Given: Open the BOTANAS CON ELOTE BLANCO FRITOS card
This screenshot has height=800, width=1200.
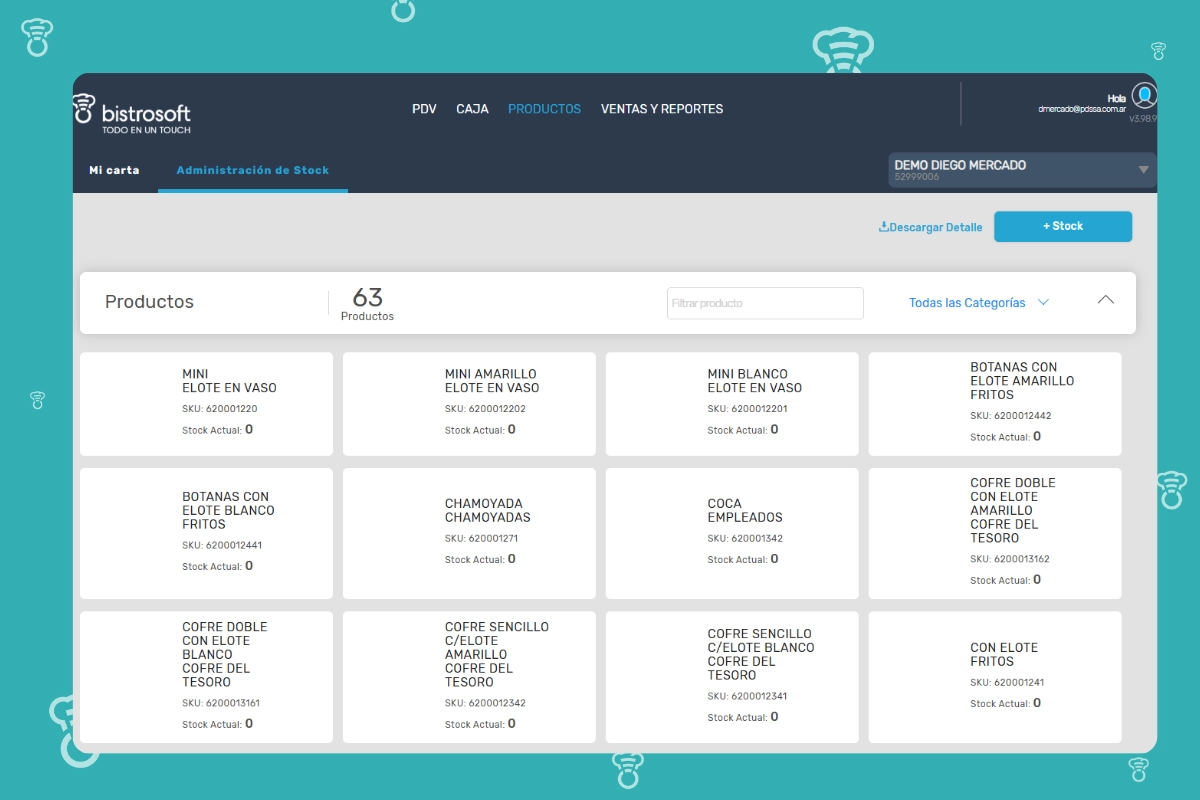Looking at the screenshot, I should [206, 533].
